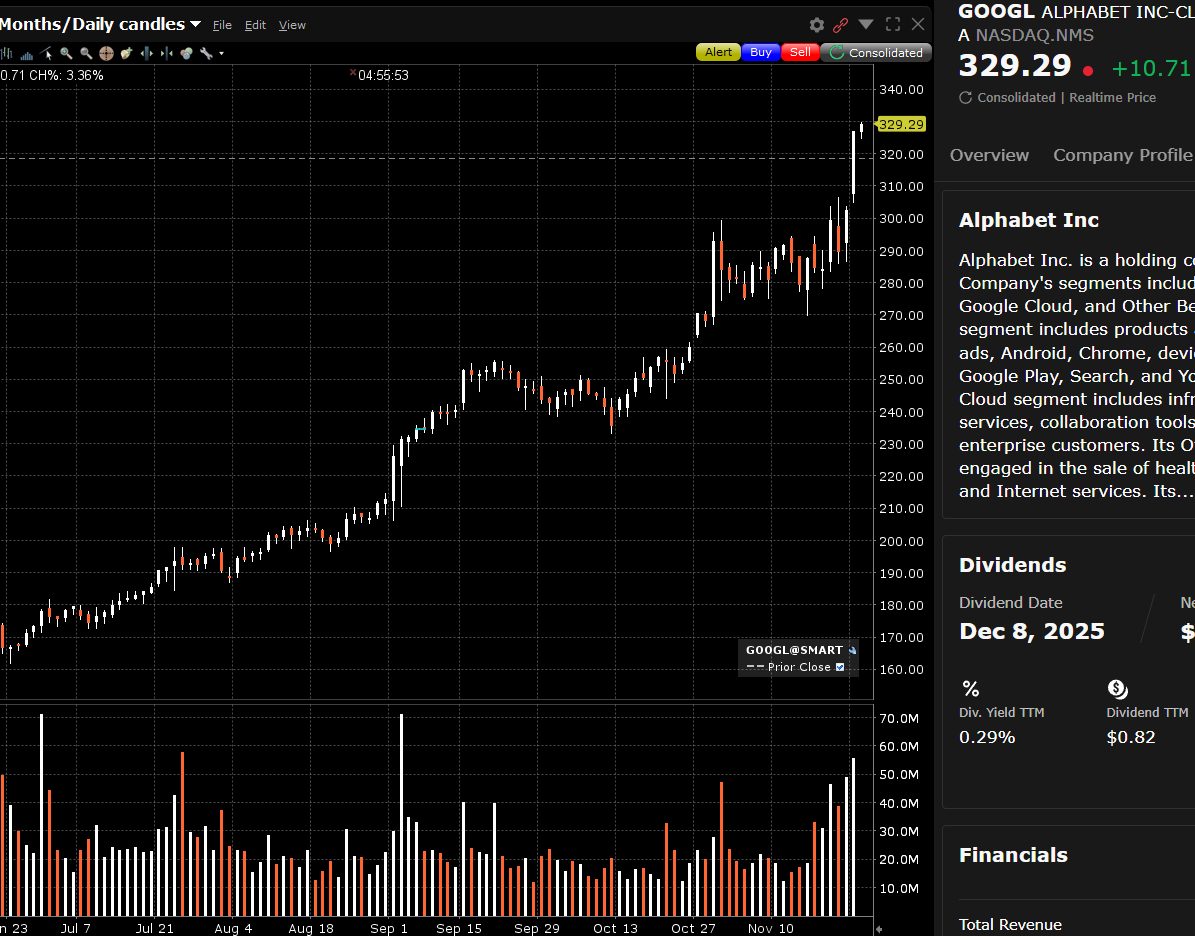
Task: Switch to the Company Profile tab
Action: tap(1123, 155)
